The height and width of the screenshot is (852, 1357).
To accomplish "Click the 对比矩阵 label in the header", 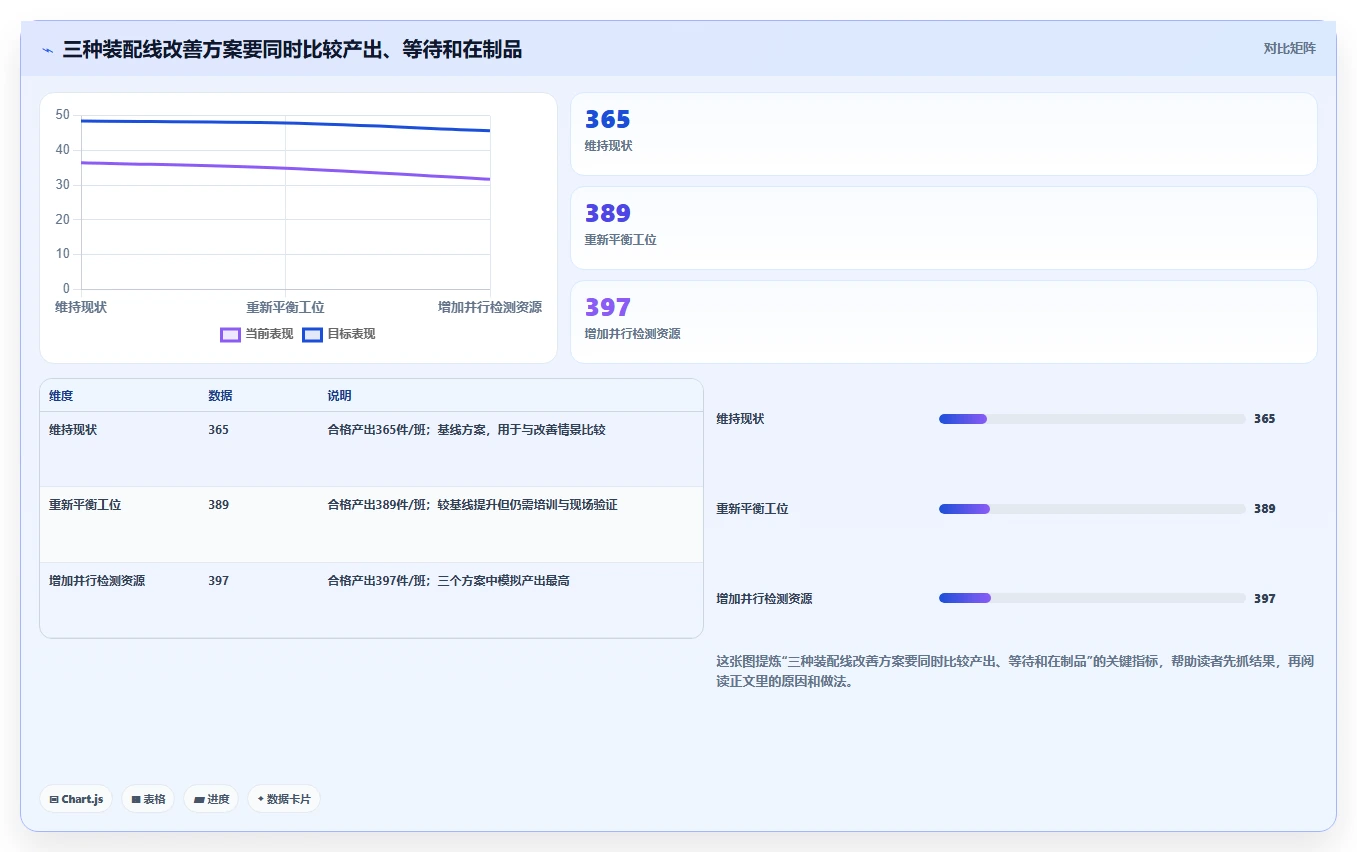I will click(1289, 48).
